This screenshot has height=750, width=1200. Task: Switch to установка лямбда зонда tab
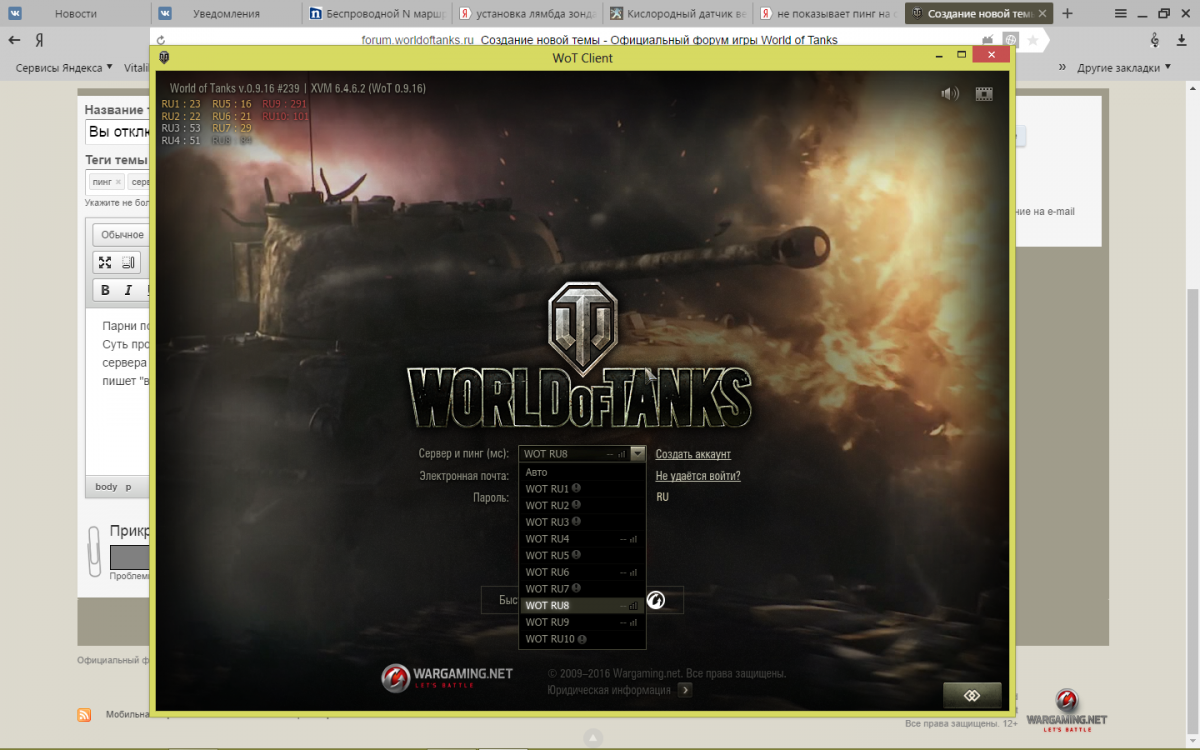click(527, 14)
